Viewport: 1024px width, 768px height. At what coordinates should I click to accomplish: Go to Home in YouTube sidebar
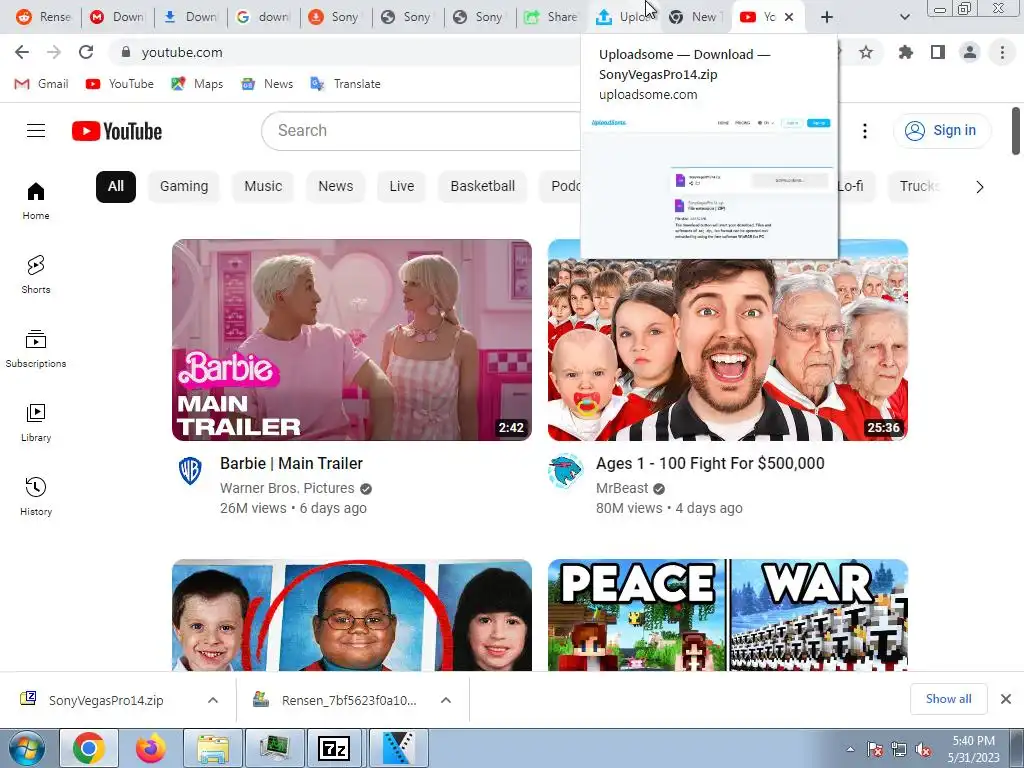pyautogui.click(x=36, y=201)
